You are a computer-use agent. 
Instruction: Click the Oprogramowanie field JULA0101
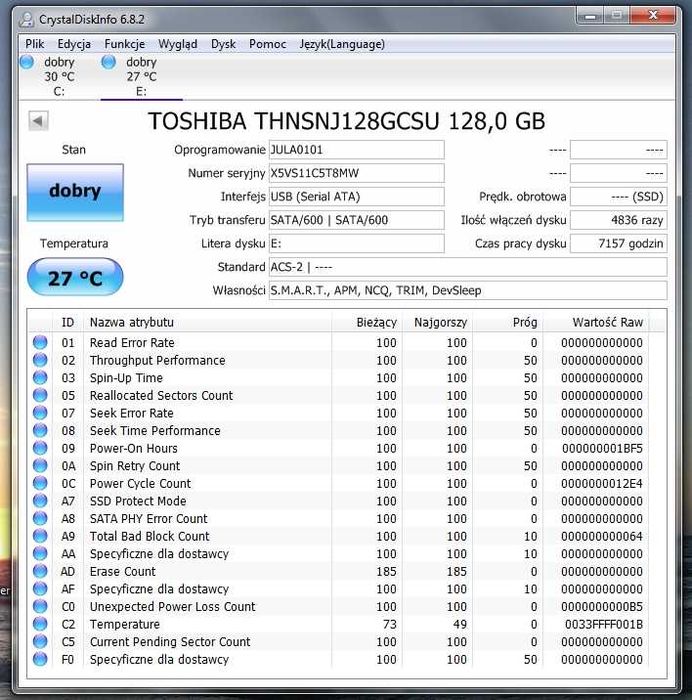click(356, 150)
